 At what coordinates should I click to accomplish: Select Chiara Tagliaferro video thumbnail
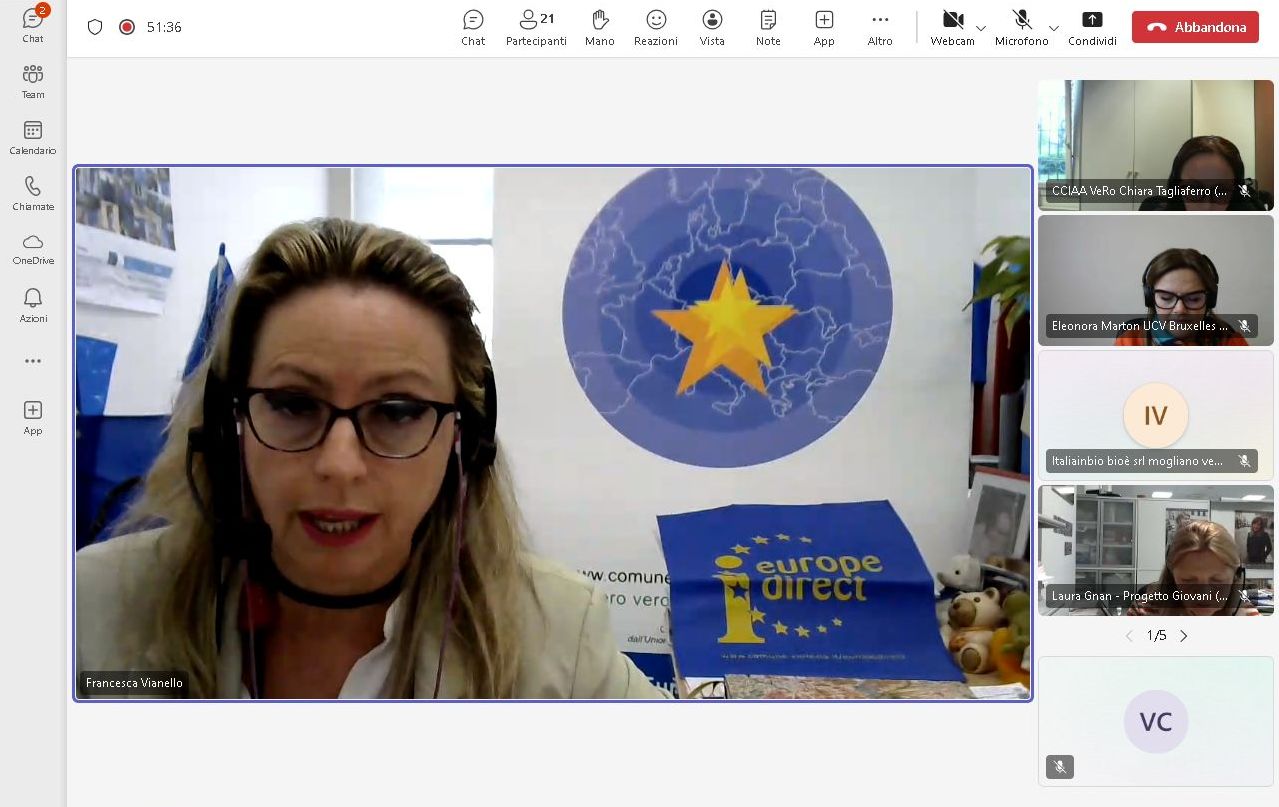click(1156, 145)
